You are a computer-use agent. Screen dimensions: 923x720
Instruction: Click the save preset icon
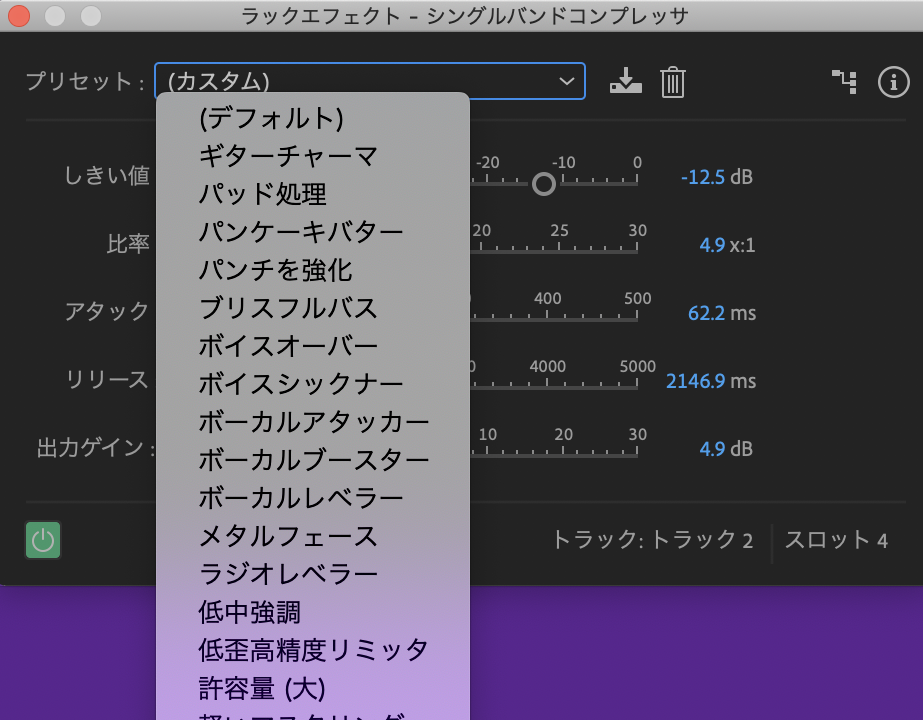[624, 82]
